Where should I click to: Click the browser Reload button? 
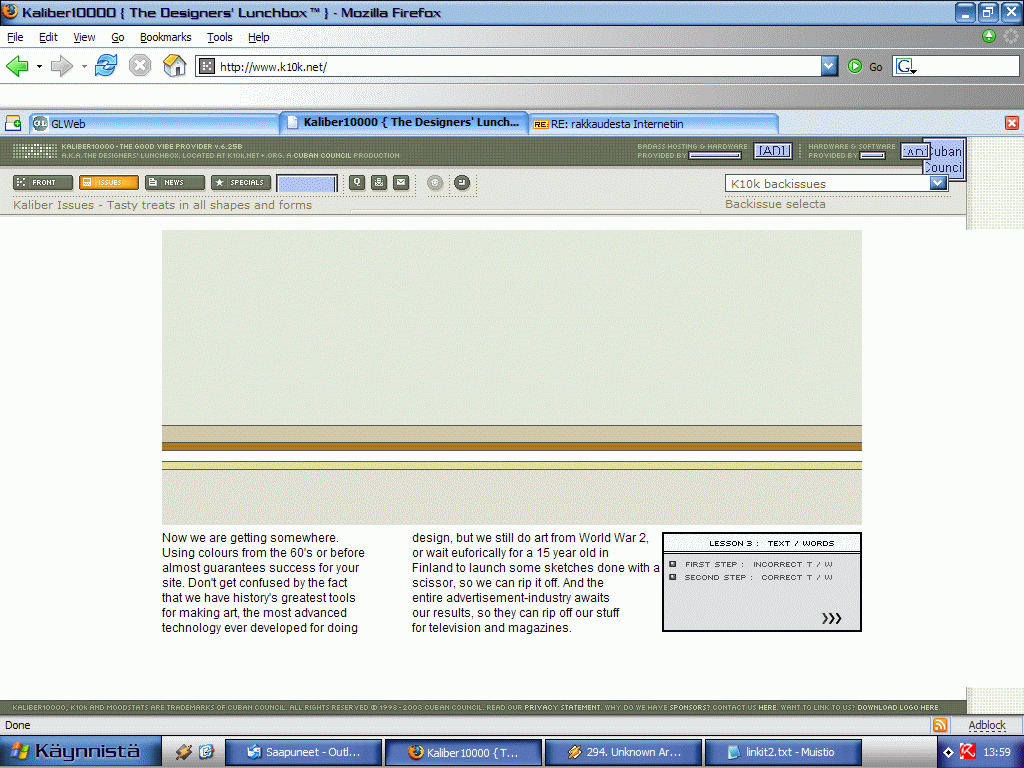point(106,66)
